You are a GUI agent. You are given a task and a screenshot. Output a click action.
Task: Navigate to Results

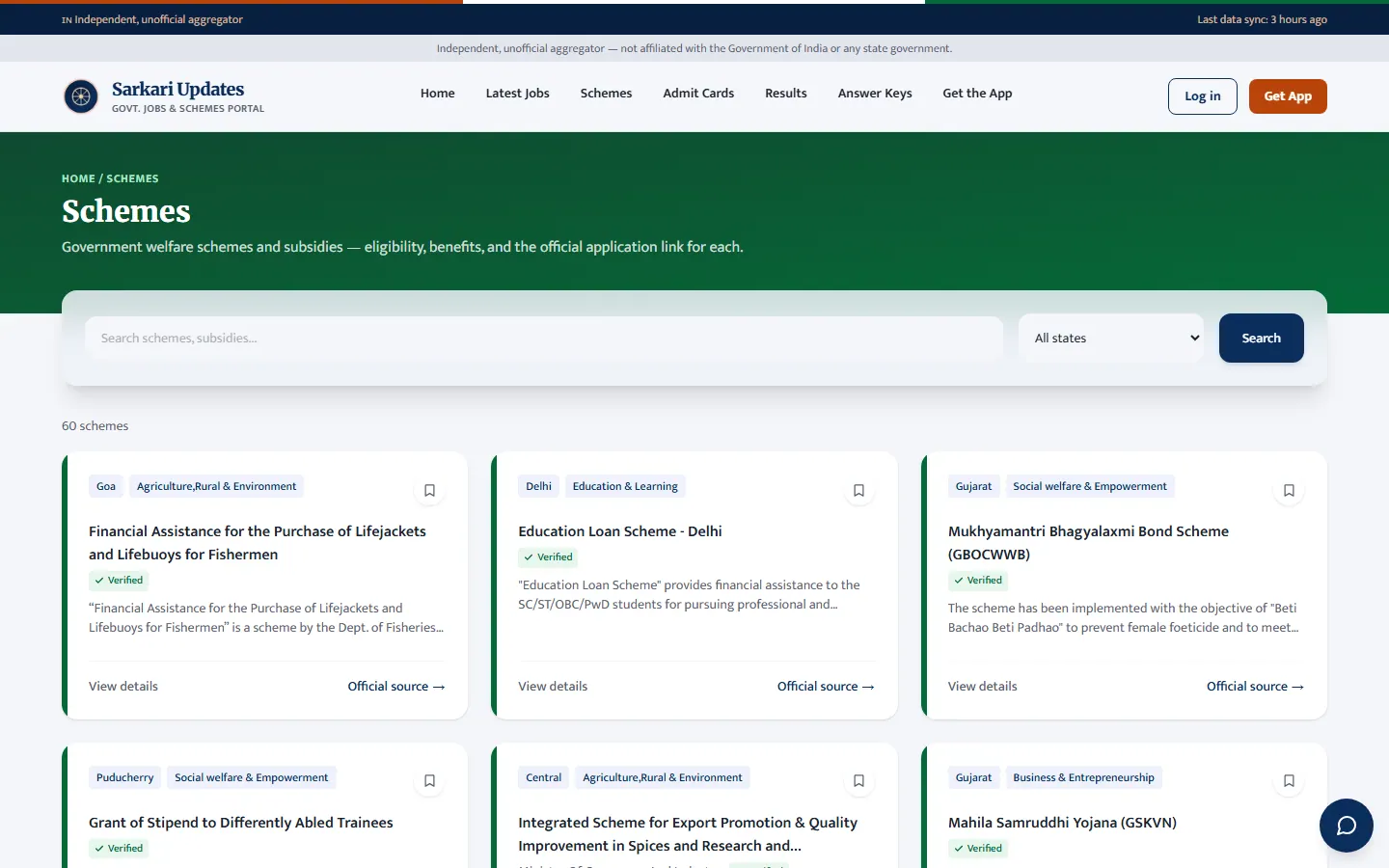[x=786, y=94]
